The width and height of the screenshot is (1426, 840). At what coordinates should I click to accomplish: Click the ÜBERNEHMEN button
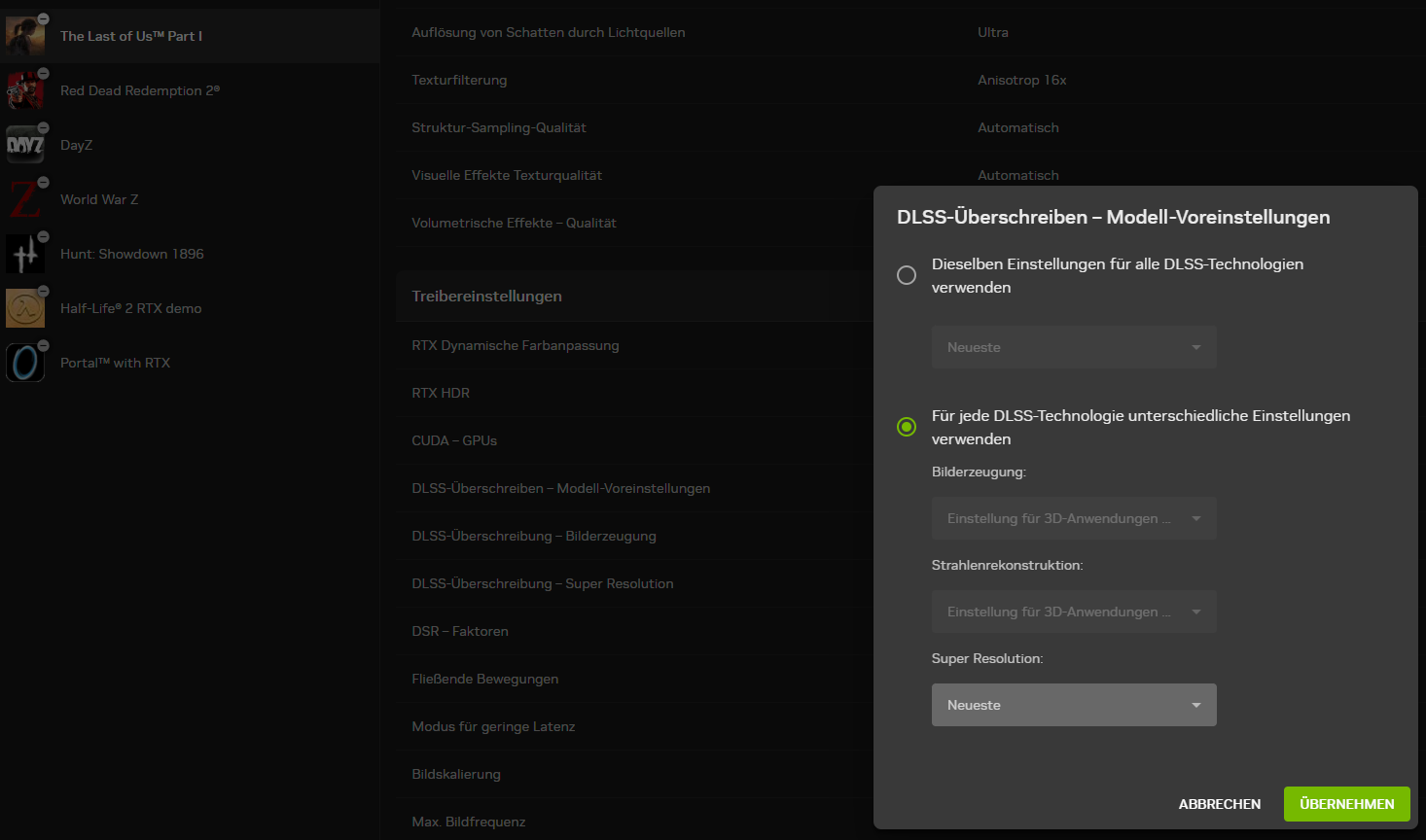[x=1346, y=804]
